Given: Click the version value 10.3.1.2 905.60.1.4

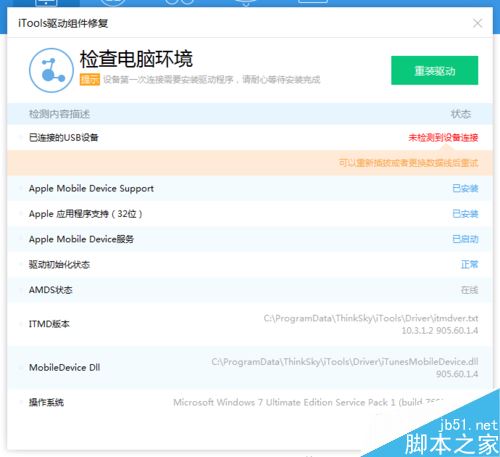Looking at the screenshot, I should 440,330.
